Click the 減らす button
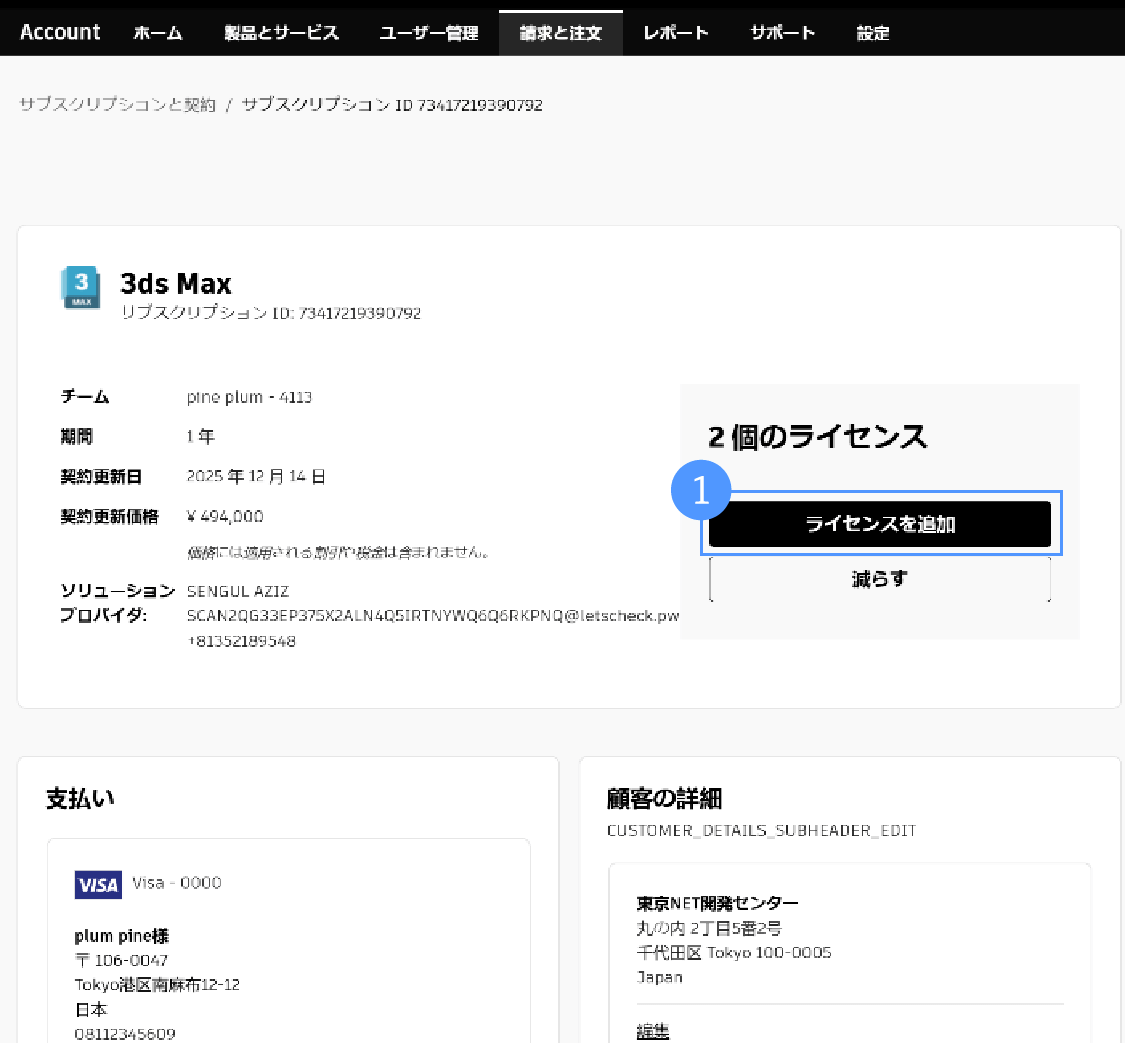 (879, 579)
